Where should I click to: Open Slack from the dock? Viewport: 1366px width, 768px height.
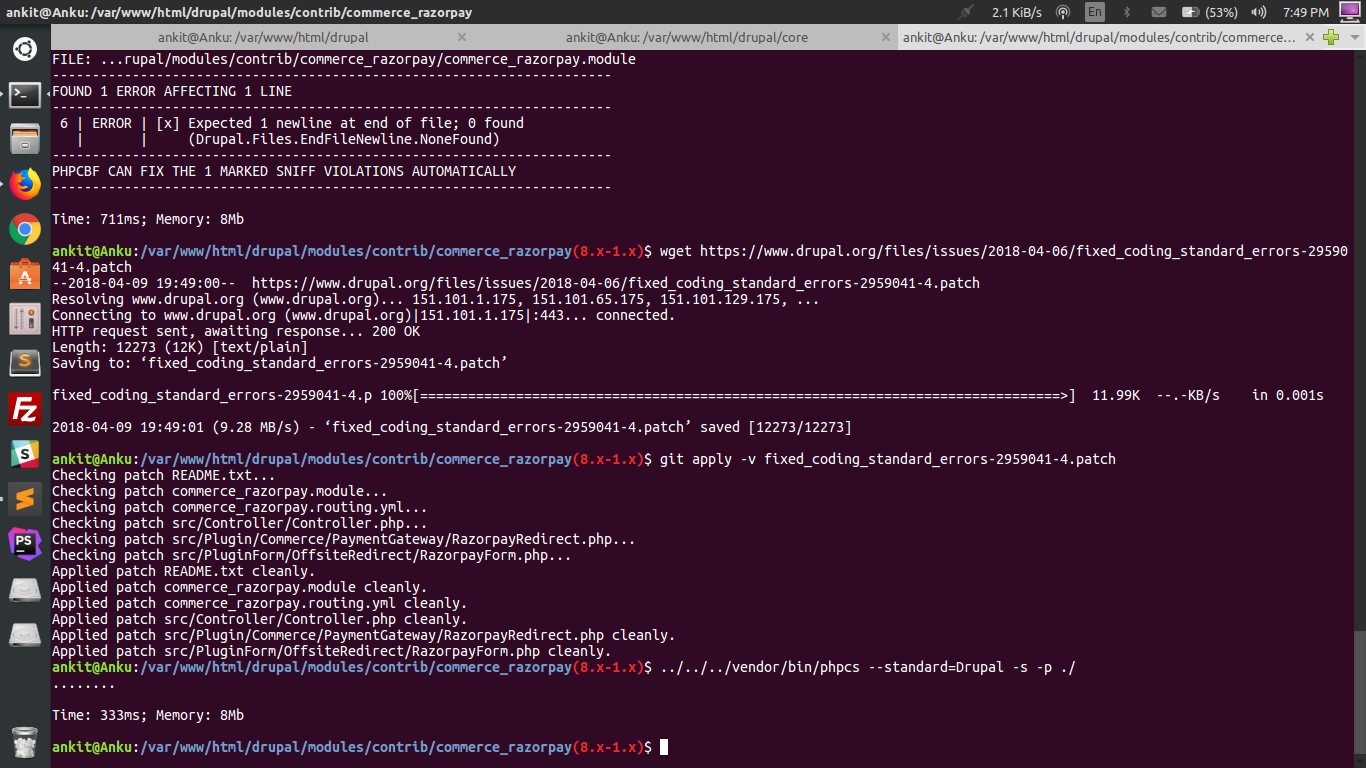coord(25,454)
